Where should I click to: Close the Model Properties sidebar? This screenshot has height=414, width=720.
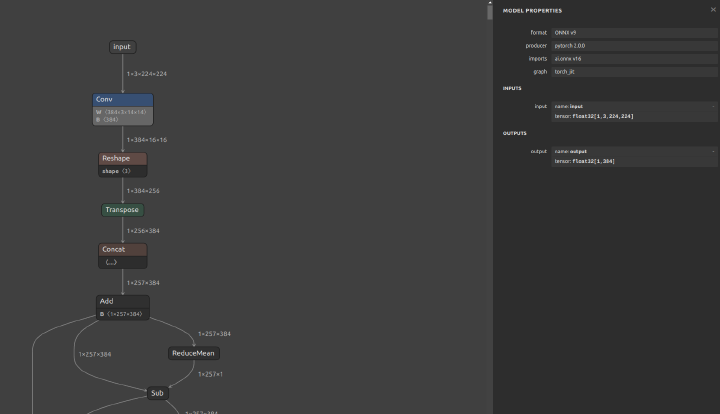pyautogui.click(x=712, y=10)
